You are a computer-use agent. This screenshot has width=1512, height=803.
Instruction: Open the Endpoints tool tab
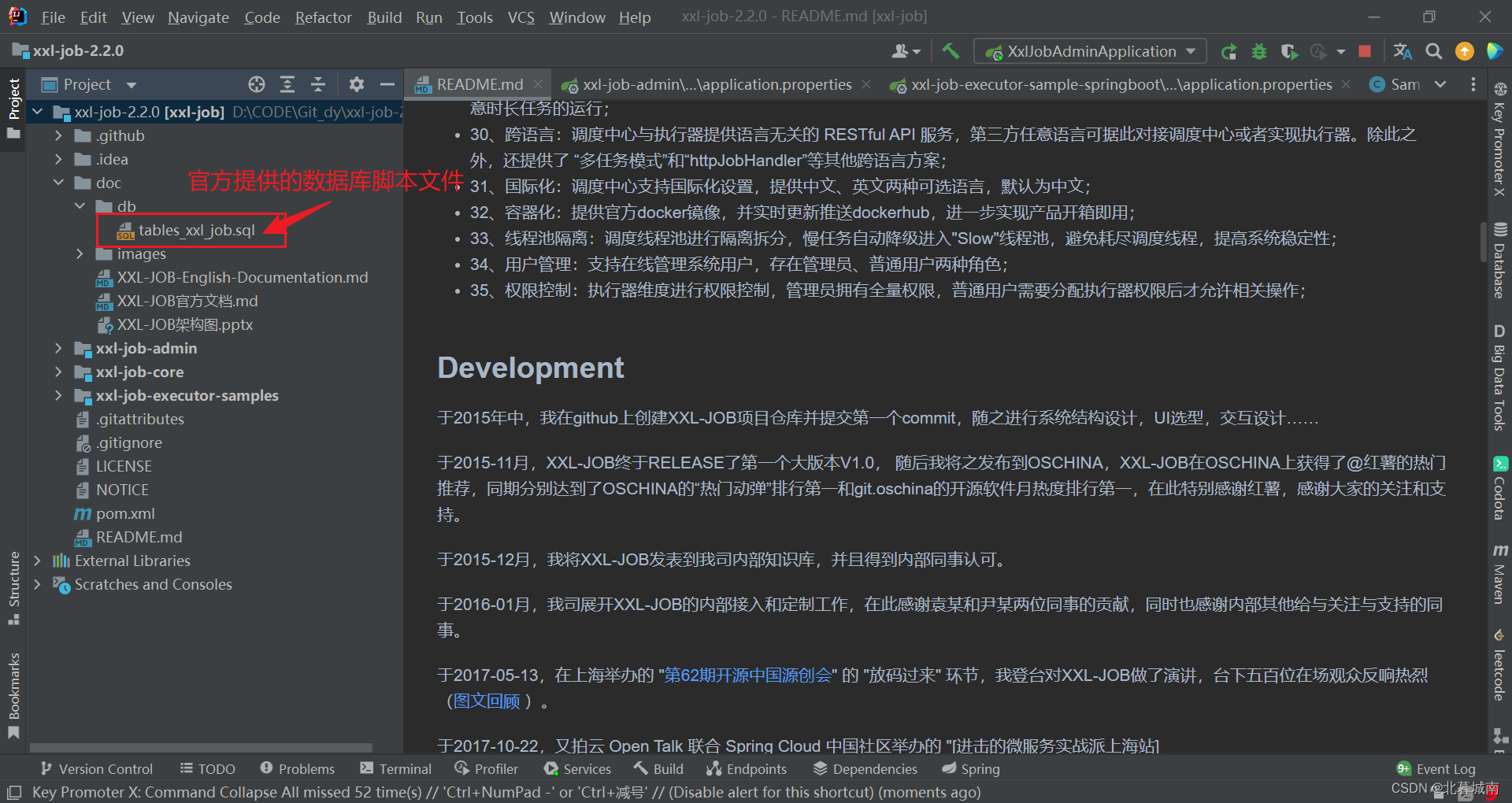(x=747, y=769)
